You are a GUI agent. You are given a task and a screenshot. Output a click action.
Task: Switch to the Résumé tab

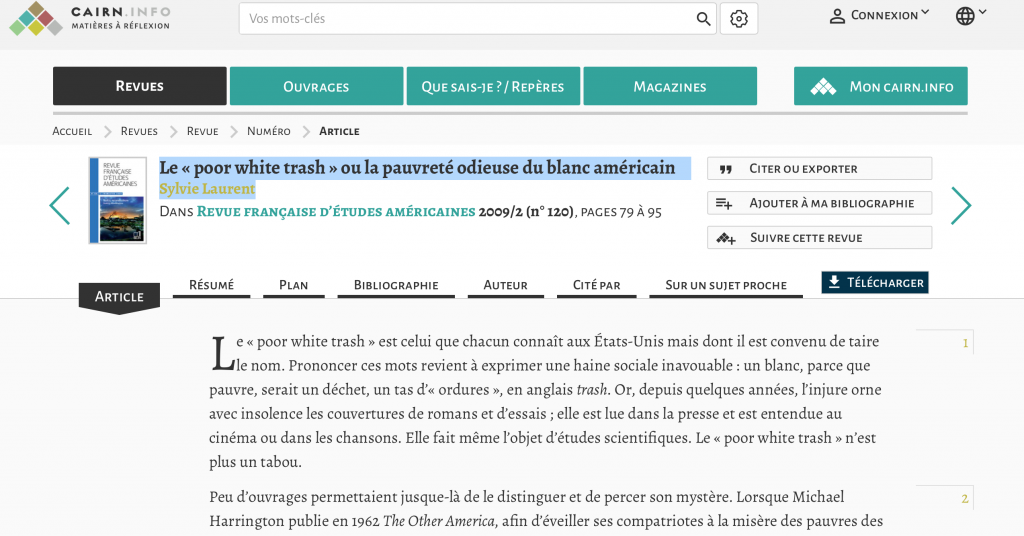point(211,285)
